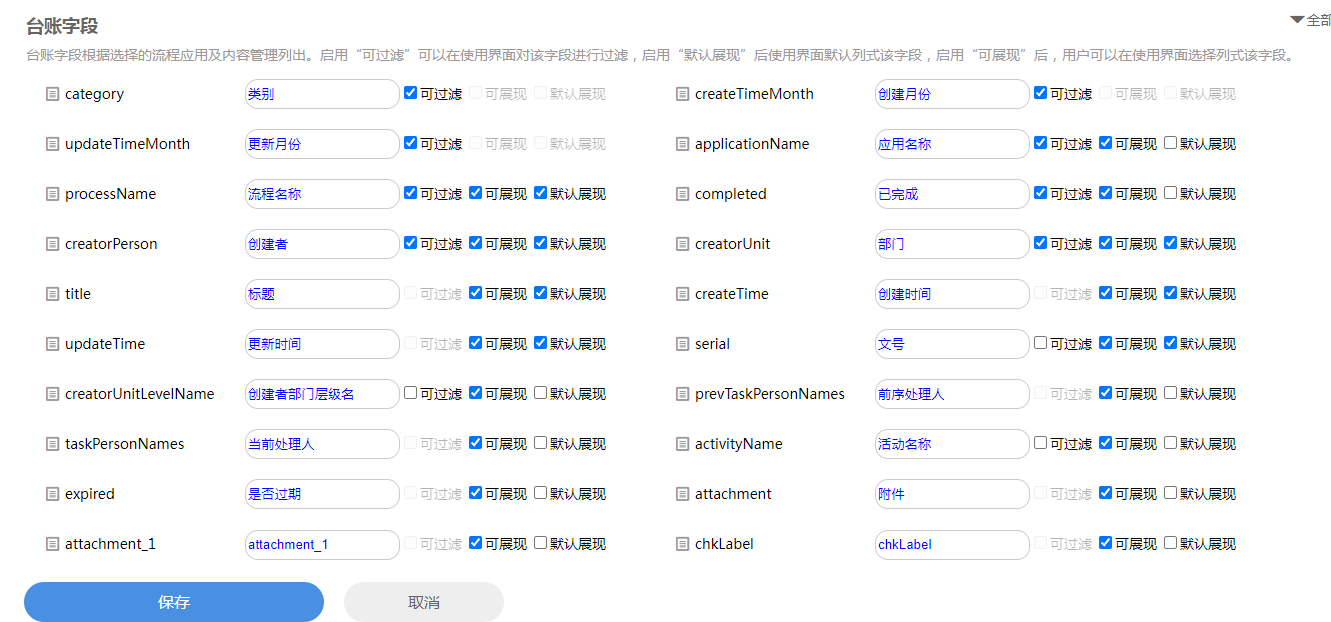Click the field icon beside applicationName
The image size is (1331, 622).
(x=683, y=144)
